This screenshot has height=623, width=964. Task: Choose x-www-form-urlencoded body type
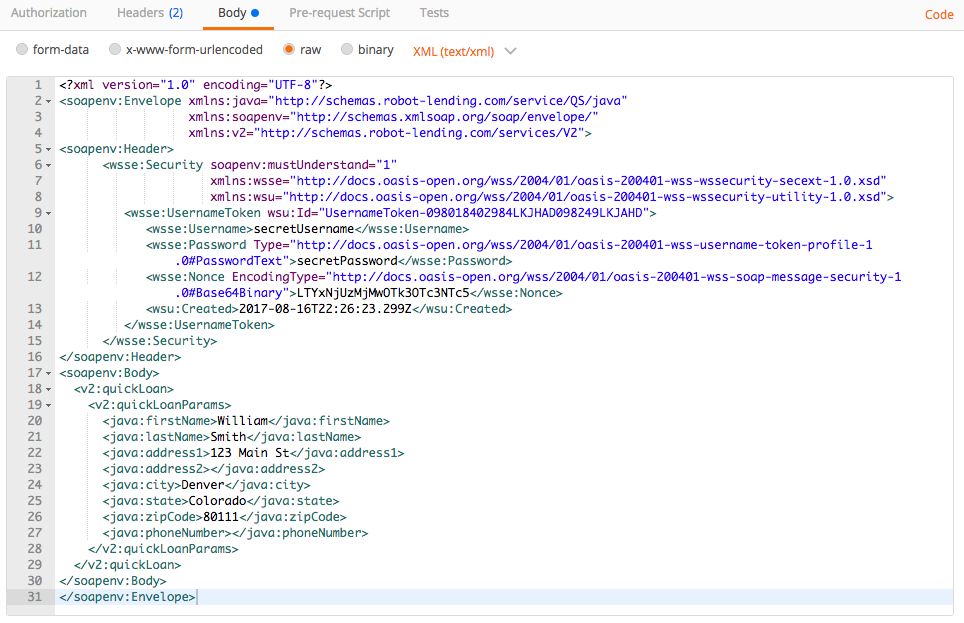click(x=115, y=49)
